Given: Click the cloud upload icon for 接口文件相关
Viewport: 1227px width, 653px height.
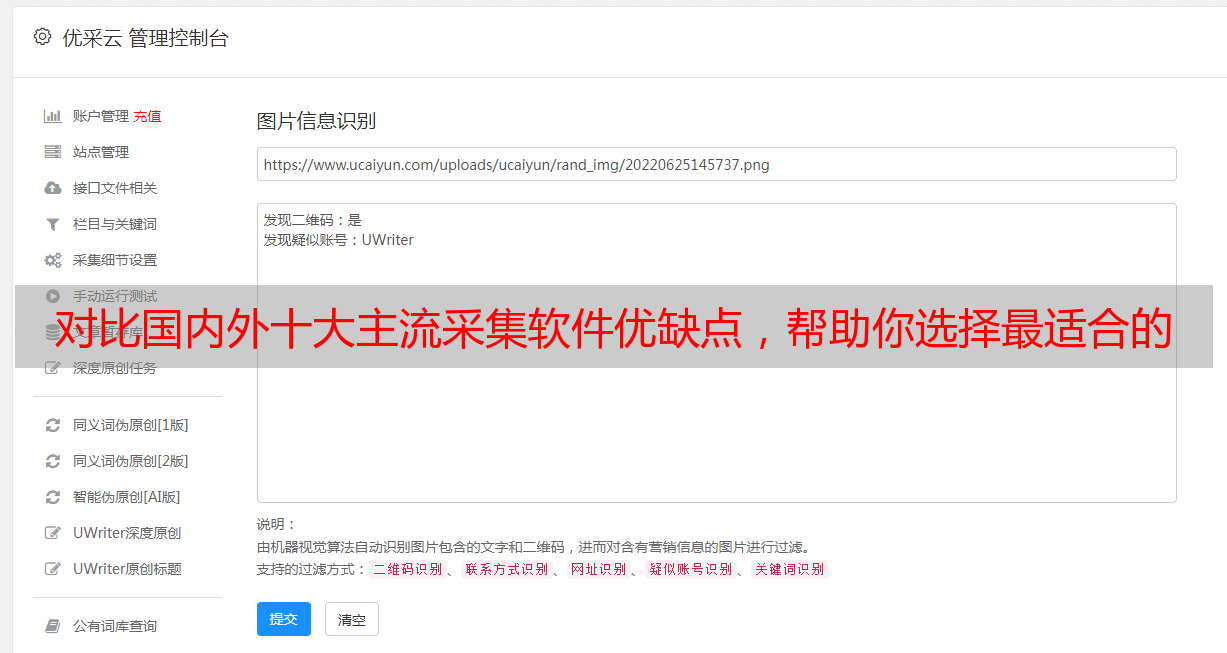Looking at the screenshot, I should tap(53, 188).
